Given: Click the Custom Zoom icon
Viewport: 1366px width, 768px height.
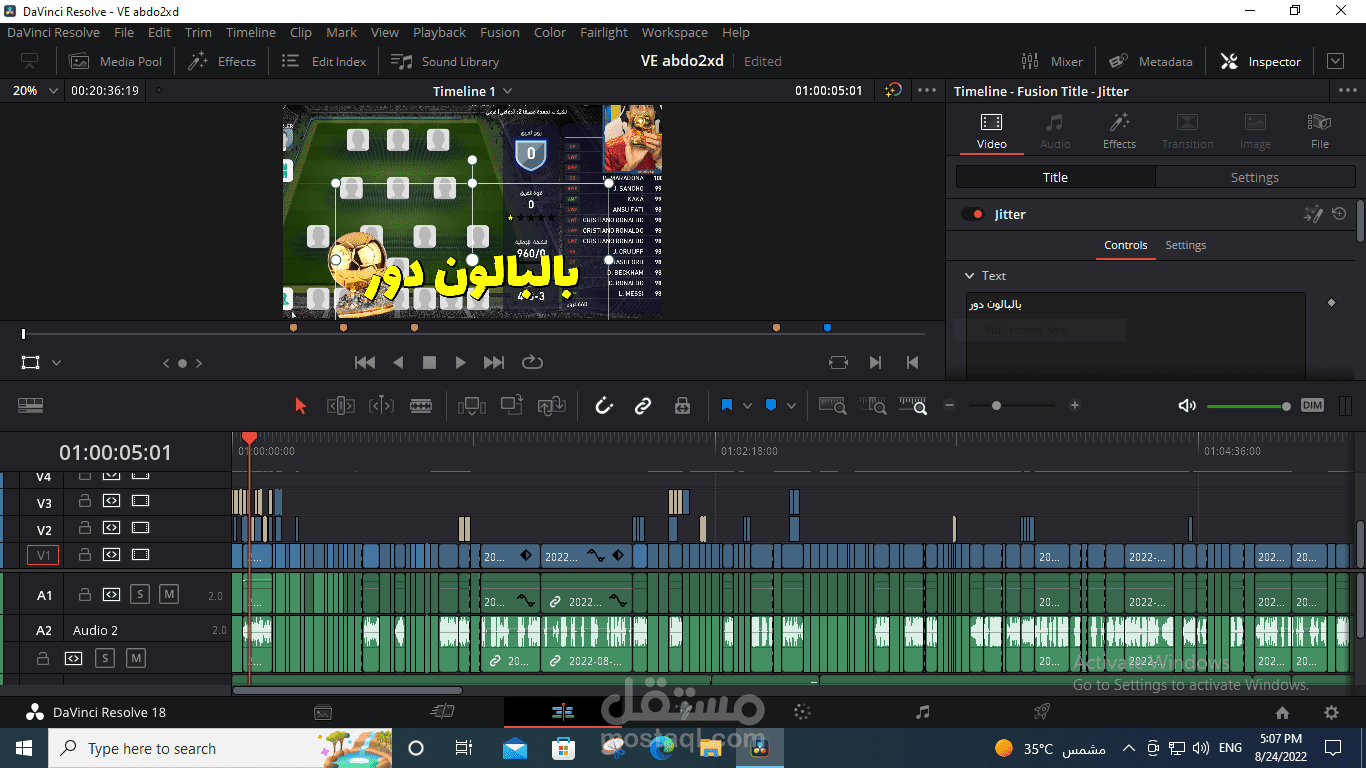Looking at the screenshot, I should 912,405.
